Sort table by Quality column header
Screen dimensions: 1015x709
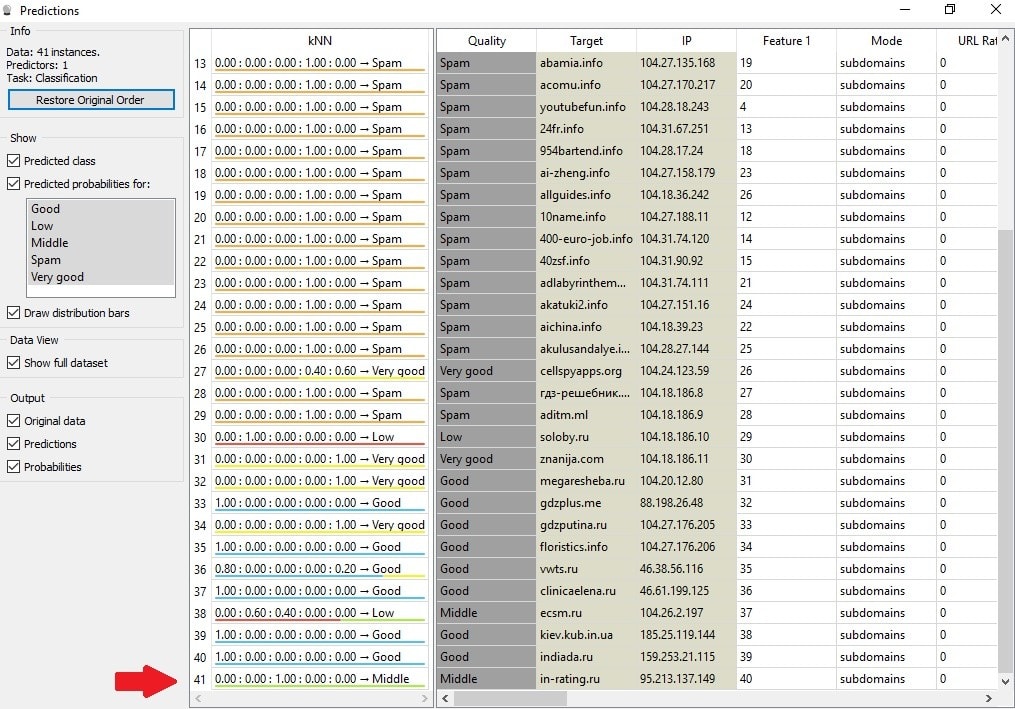click(486, 41)
